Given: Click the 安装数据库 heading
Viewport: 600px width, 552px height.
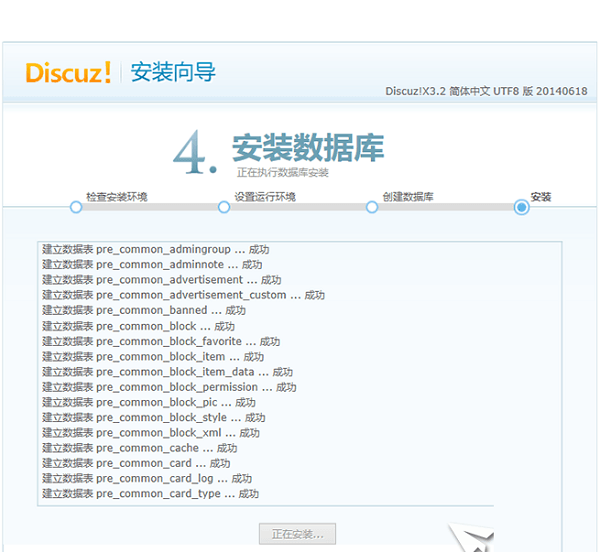Looking at the screenshot, I should (308, 148).
